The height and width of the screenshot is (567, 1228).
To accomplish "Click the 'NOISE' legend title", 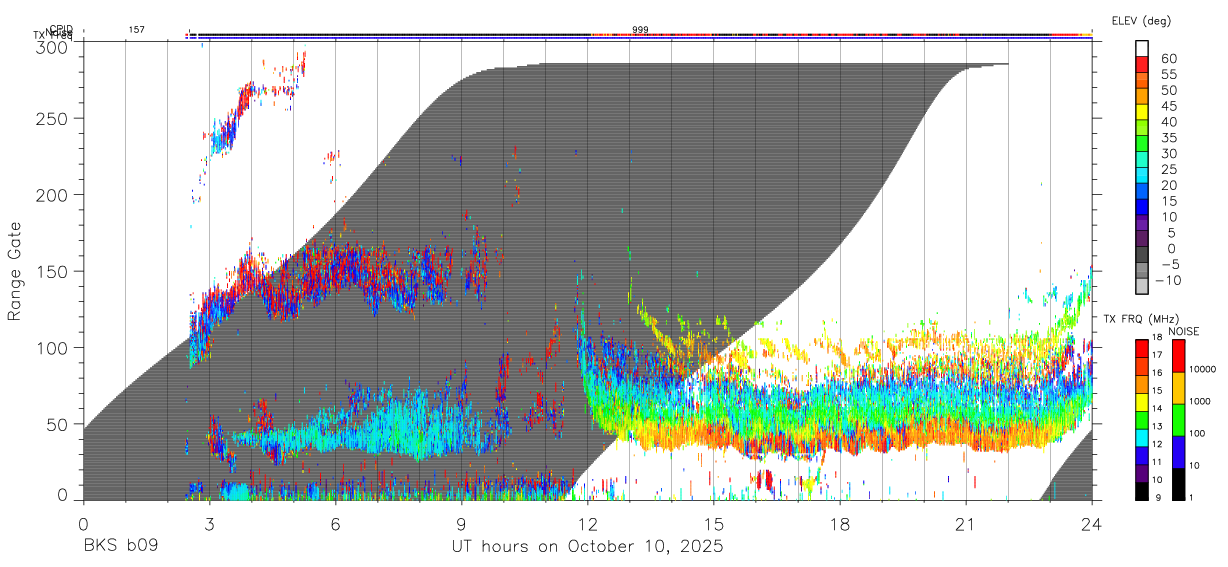I will tap(1185, 331).
